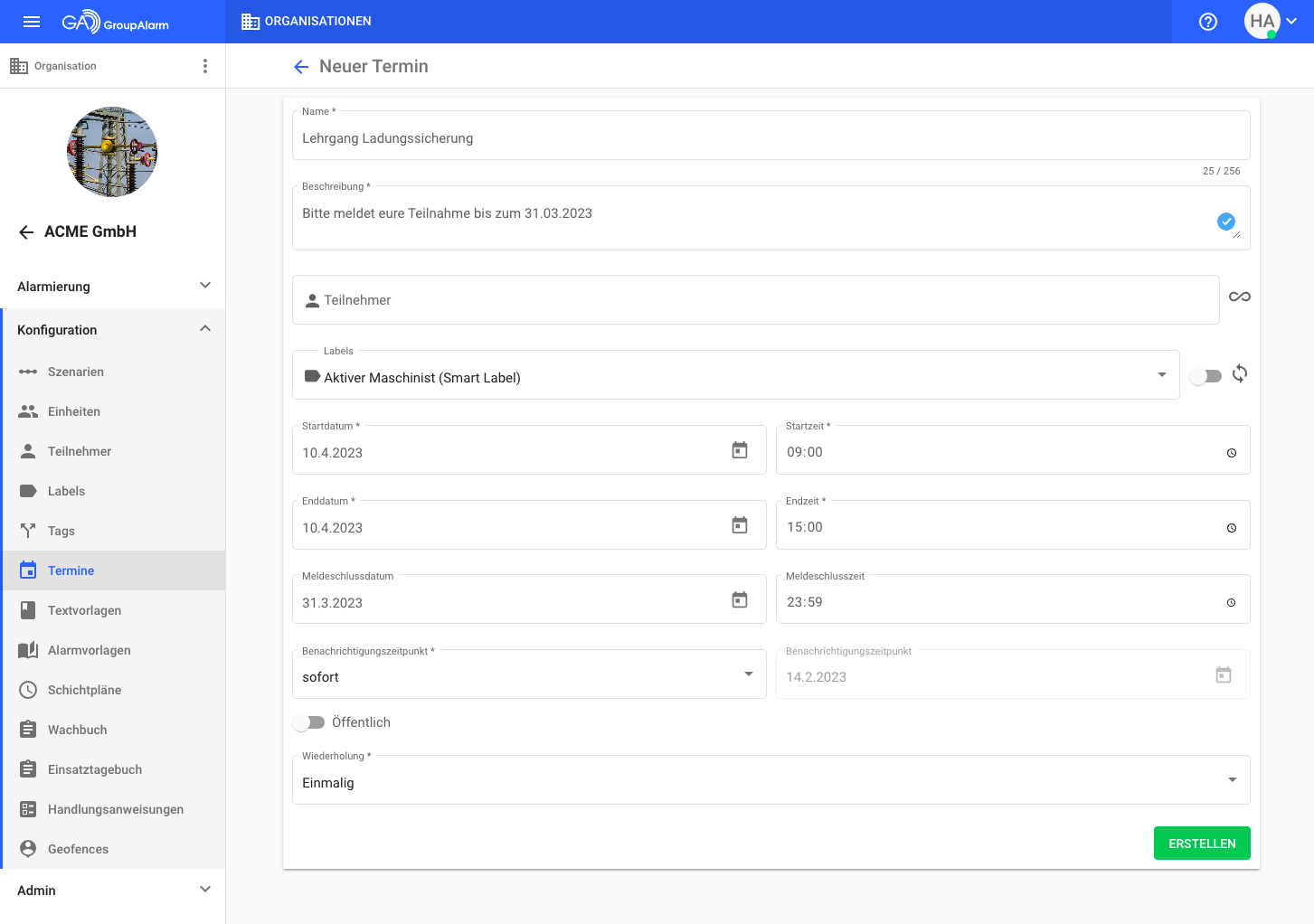1314x924 pixels.
Task: Click the help question mark icon
Action: click(x=1207, y=22)
